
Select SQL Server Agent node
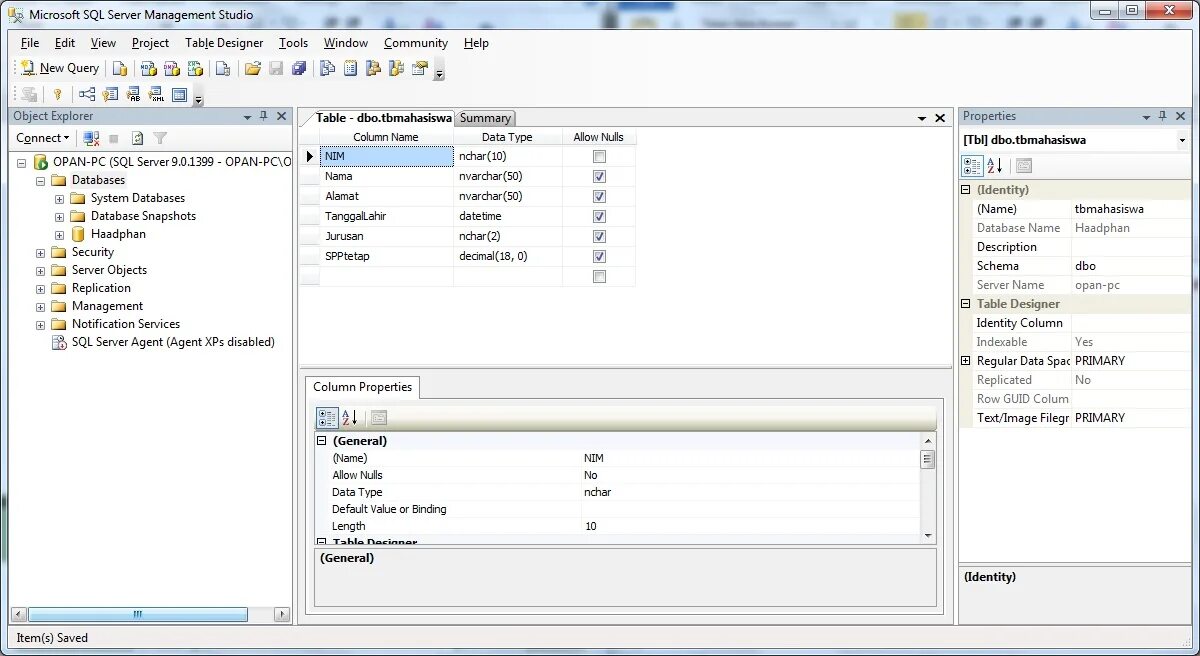pos(173,342)
